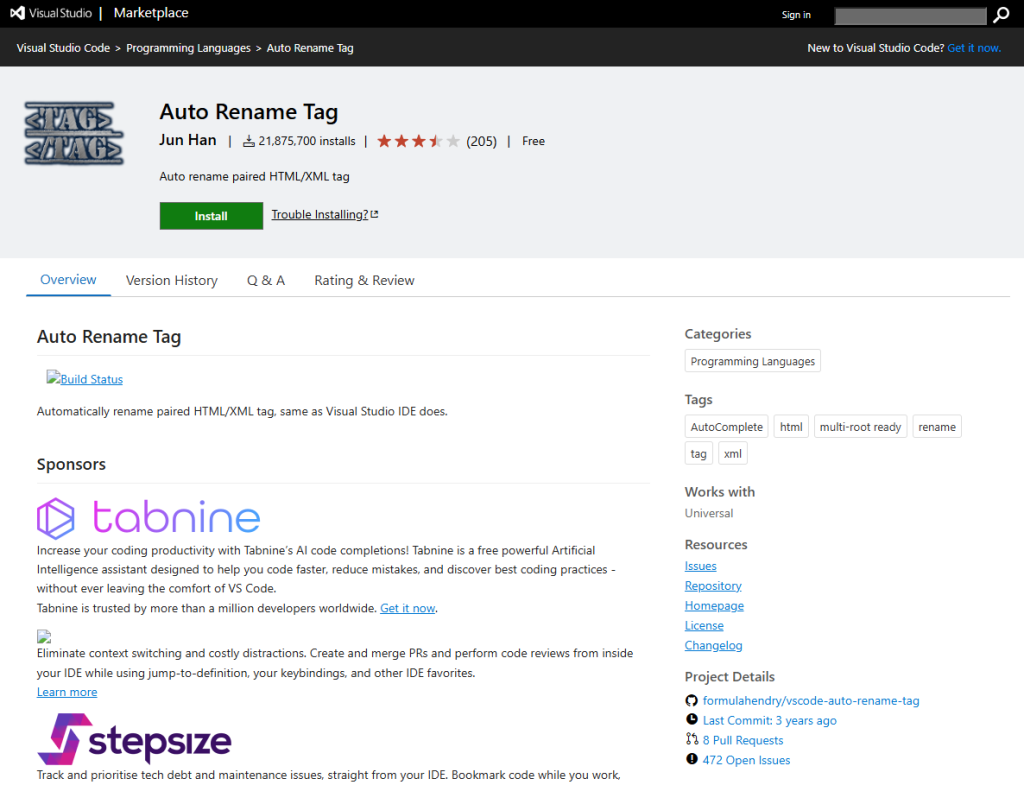The image size is (1024, 785).
Task: Select the multi-root ready tag
Action: click(x=860, y=426)
